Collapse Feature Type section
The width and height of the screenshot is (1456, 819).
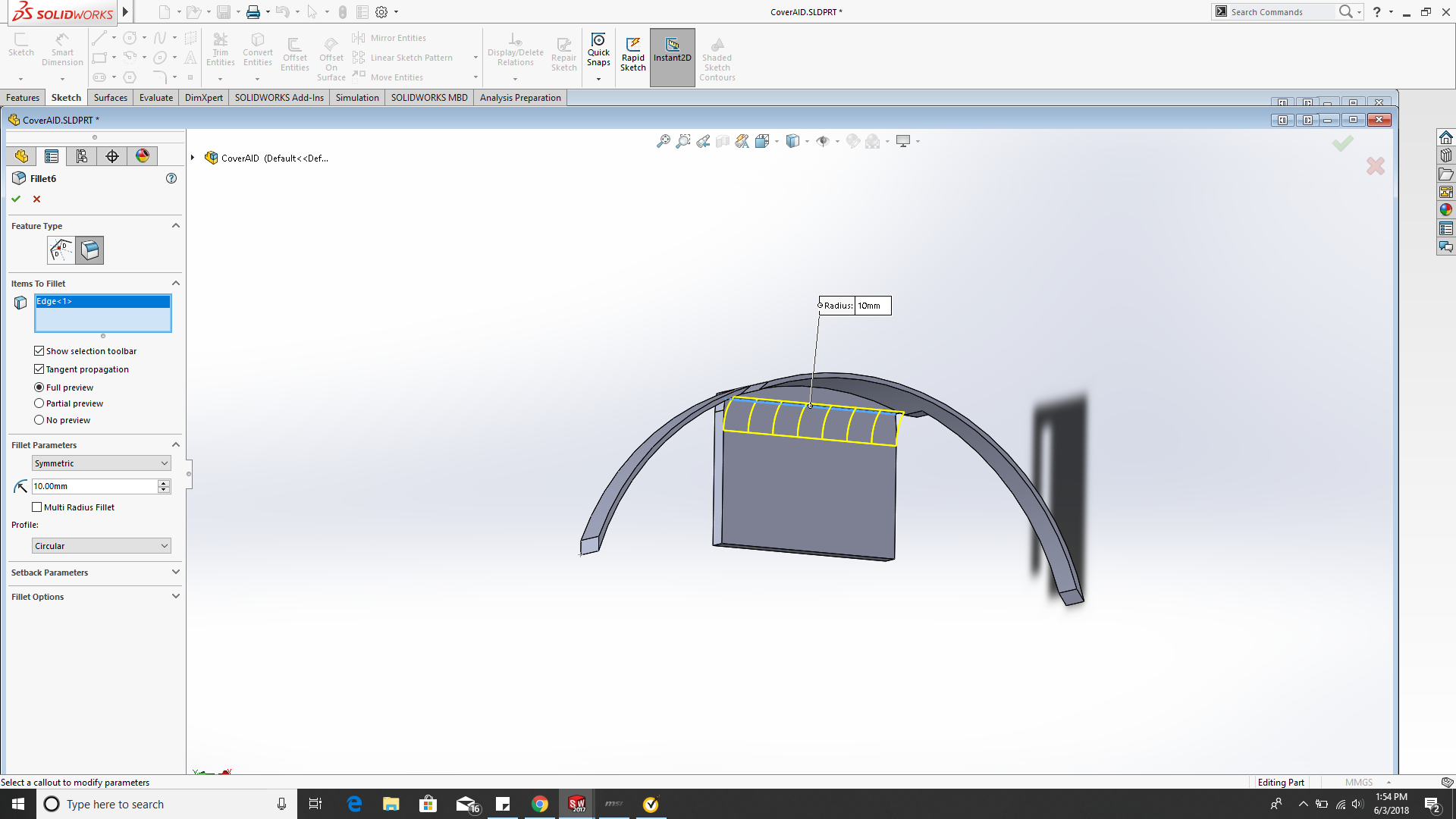pos(176,226)
